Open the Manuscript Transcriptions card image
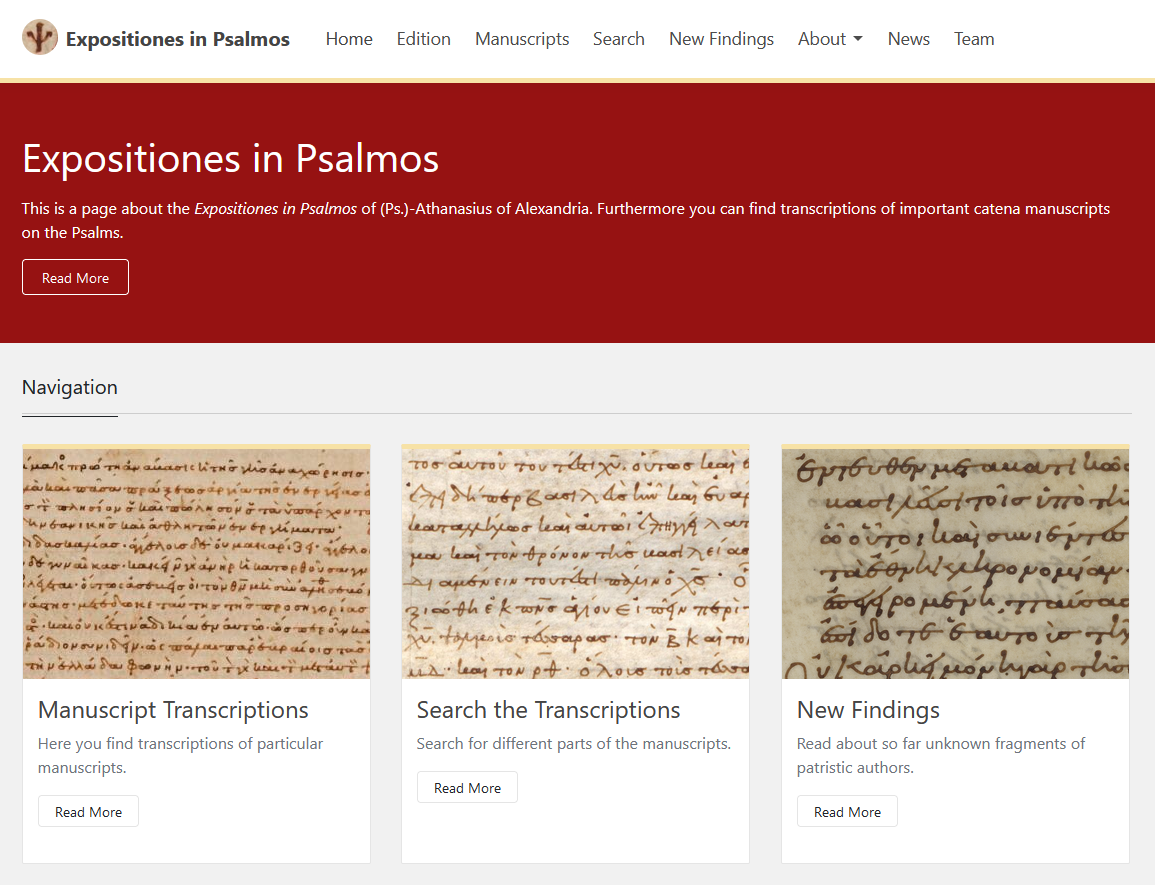This screenshot has width=1155, height=885. click(x=196, y=564)
